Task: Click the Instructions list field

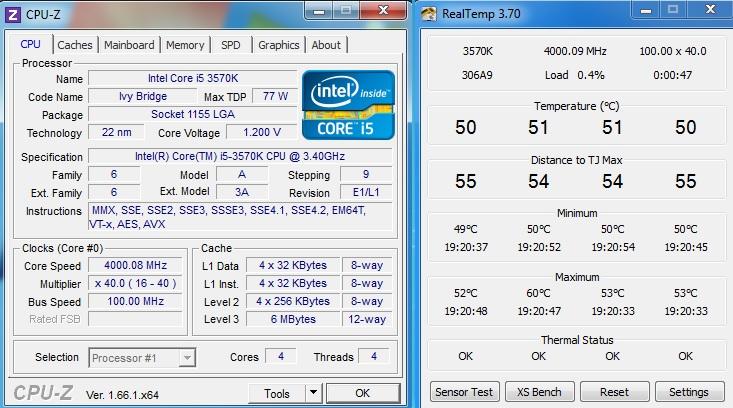Action: [x=240, y=217]
